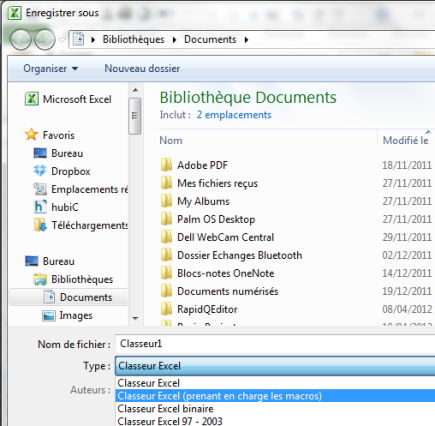Click the Adobe PDF folder icon

(x=166, y=165)
